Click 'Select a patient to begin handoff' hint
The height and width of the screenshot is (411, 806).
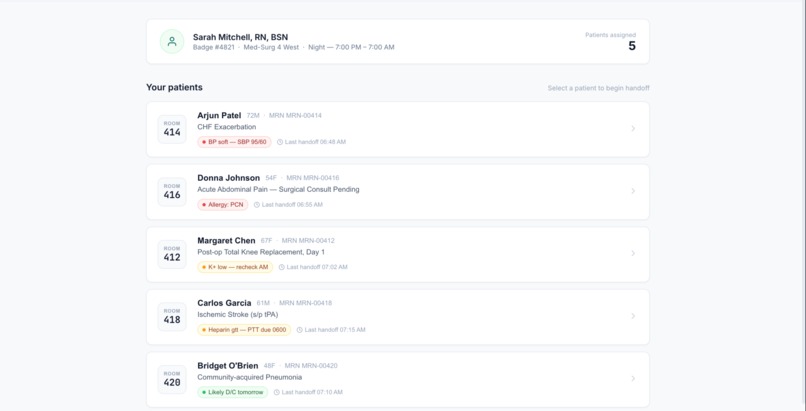pyautogui.click(x=598, y=88)
